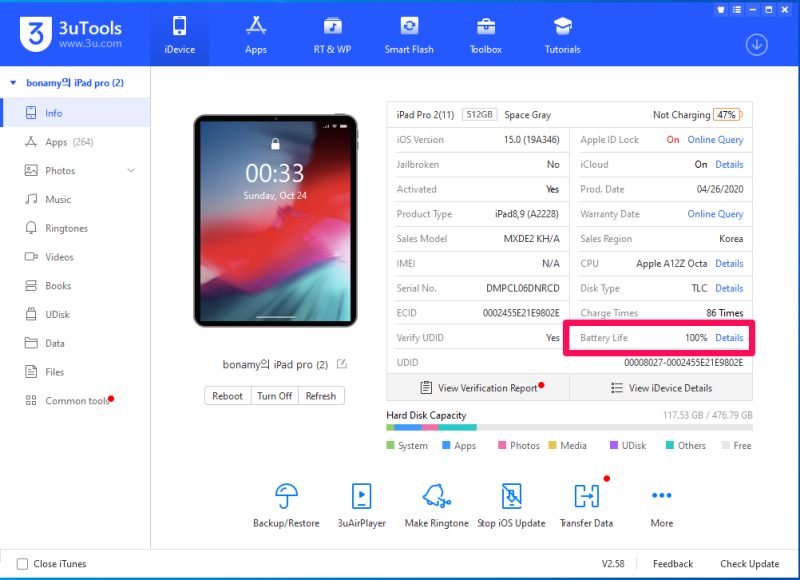The image size is (800, 580).
Task: Open CPU Details link
Action: (x=729, y=263)
